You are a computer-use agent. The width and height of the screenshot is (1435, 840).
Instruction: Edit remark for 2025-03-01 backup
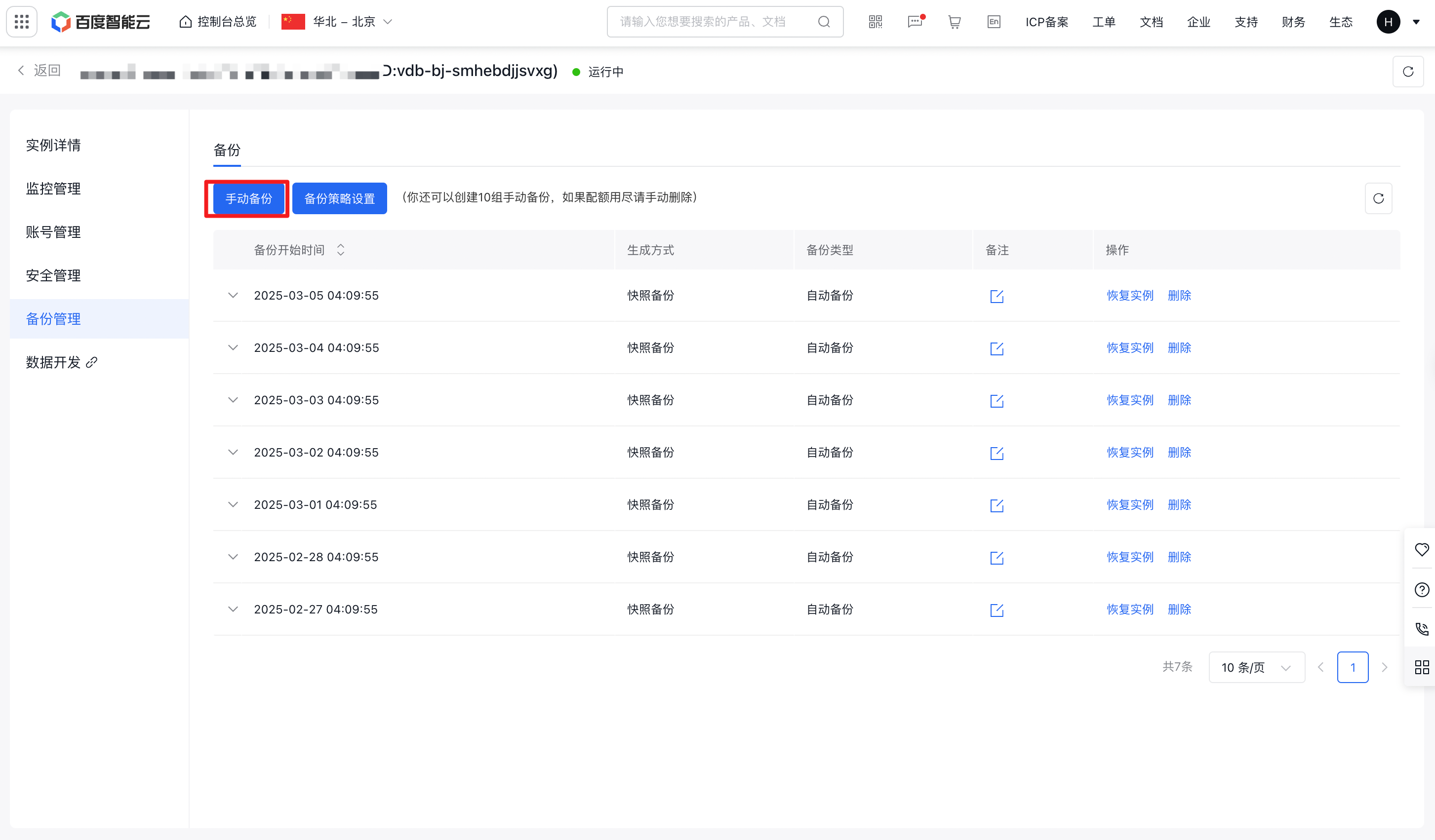tap(997, 505)
